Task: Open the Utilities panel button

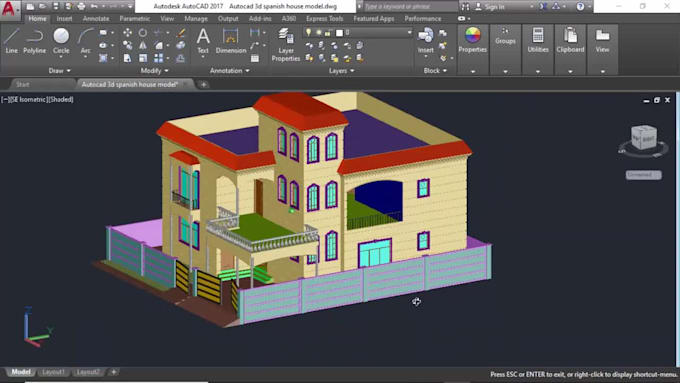Action: pos(538,40)
